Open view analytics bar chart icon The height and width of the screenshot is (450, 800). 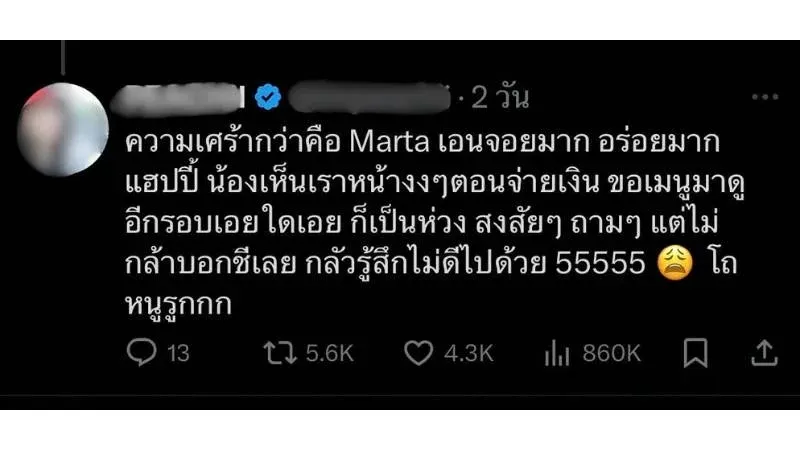pos(557,353)
